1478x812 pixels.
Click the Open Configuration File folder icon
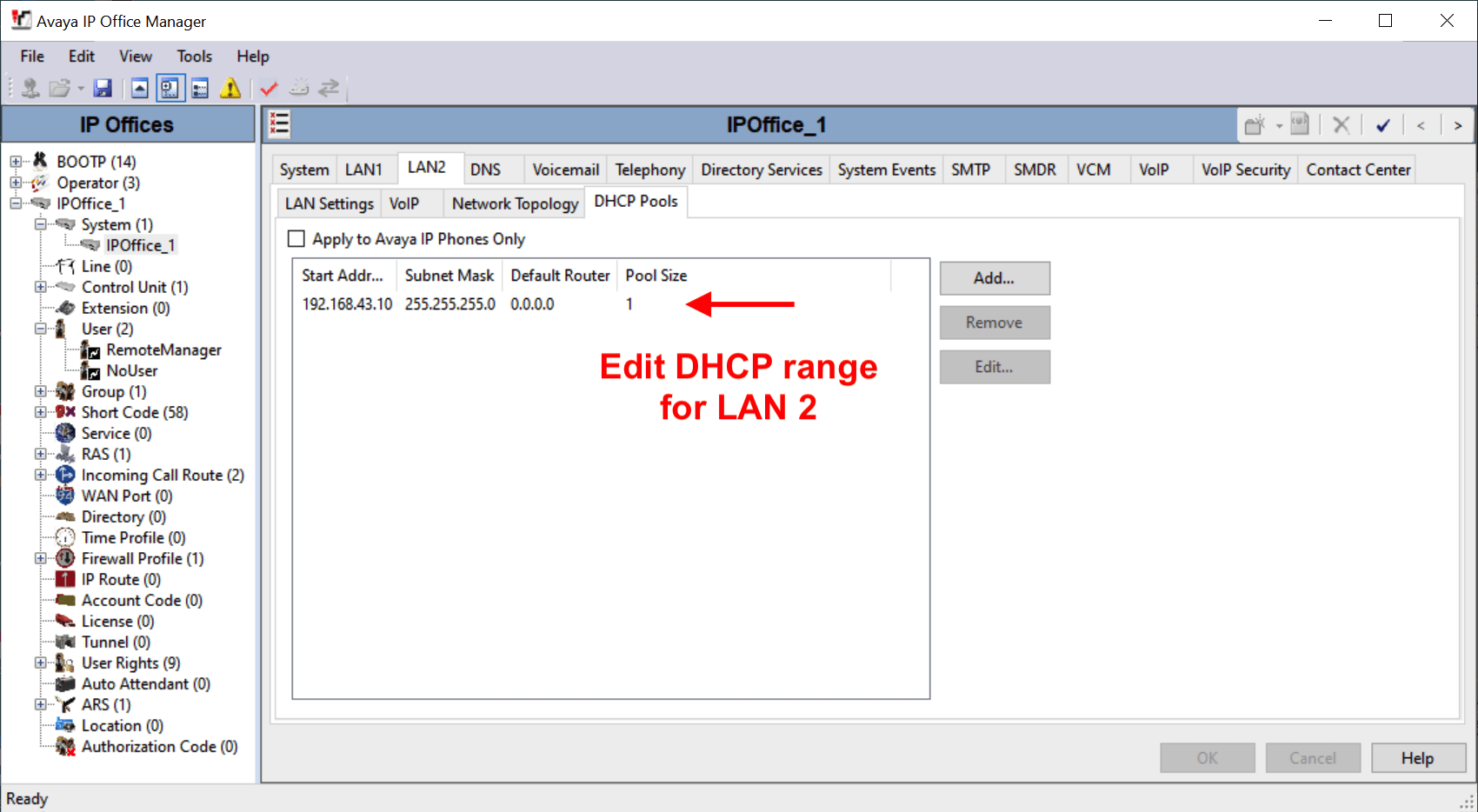coord(59,88)
